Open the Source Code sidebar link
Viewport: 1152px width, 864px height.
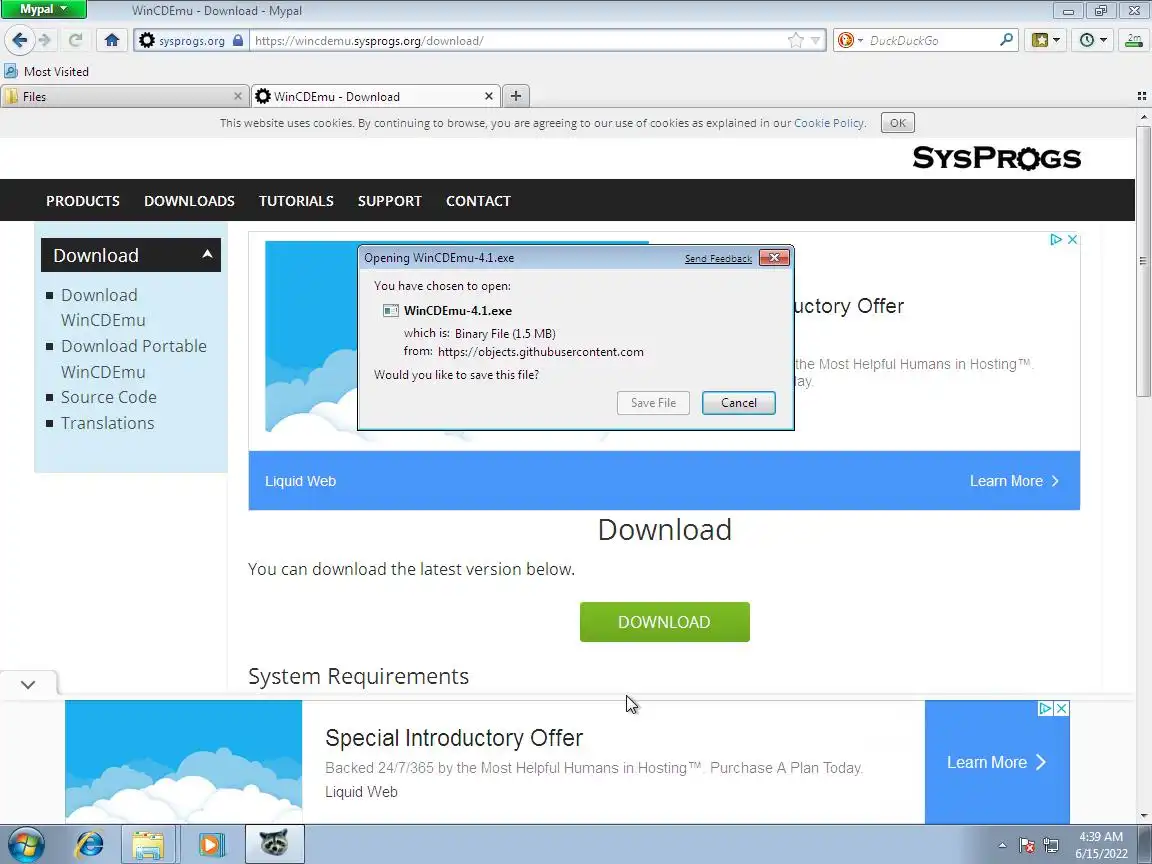click(x=109, y=397)
